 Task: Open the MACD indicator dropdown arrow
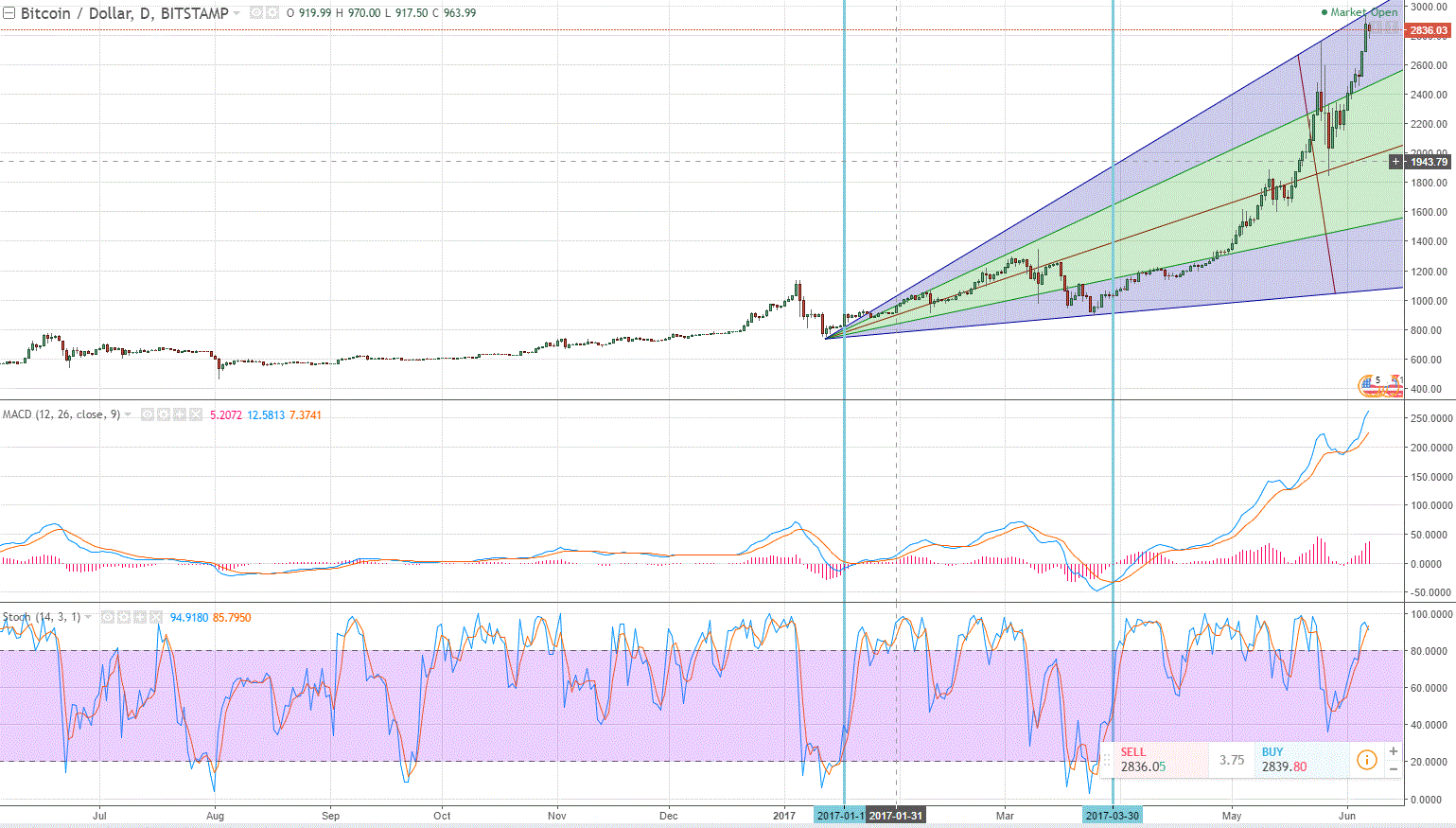click(128, 414)
